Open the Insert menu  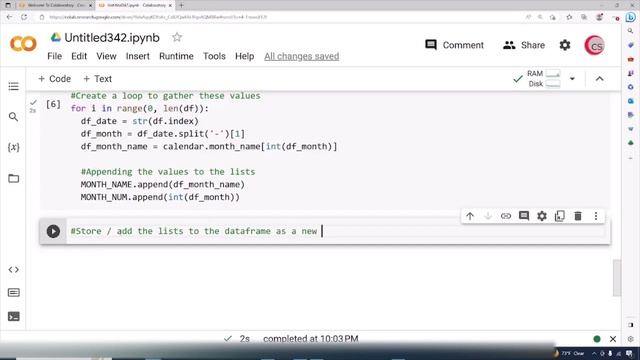[138, 56]
